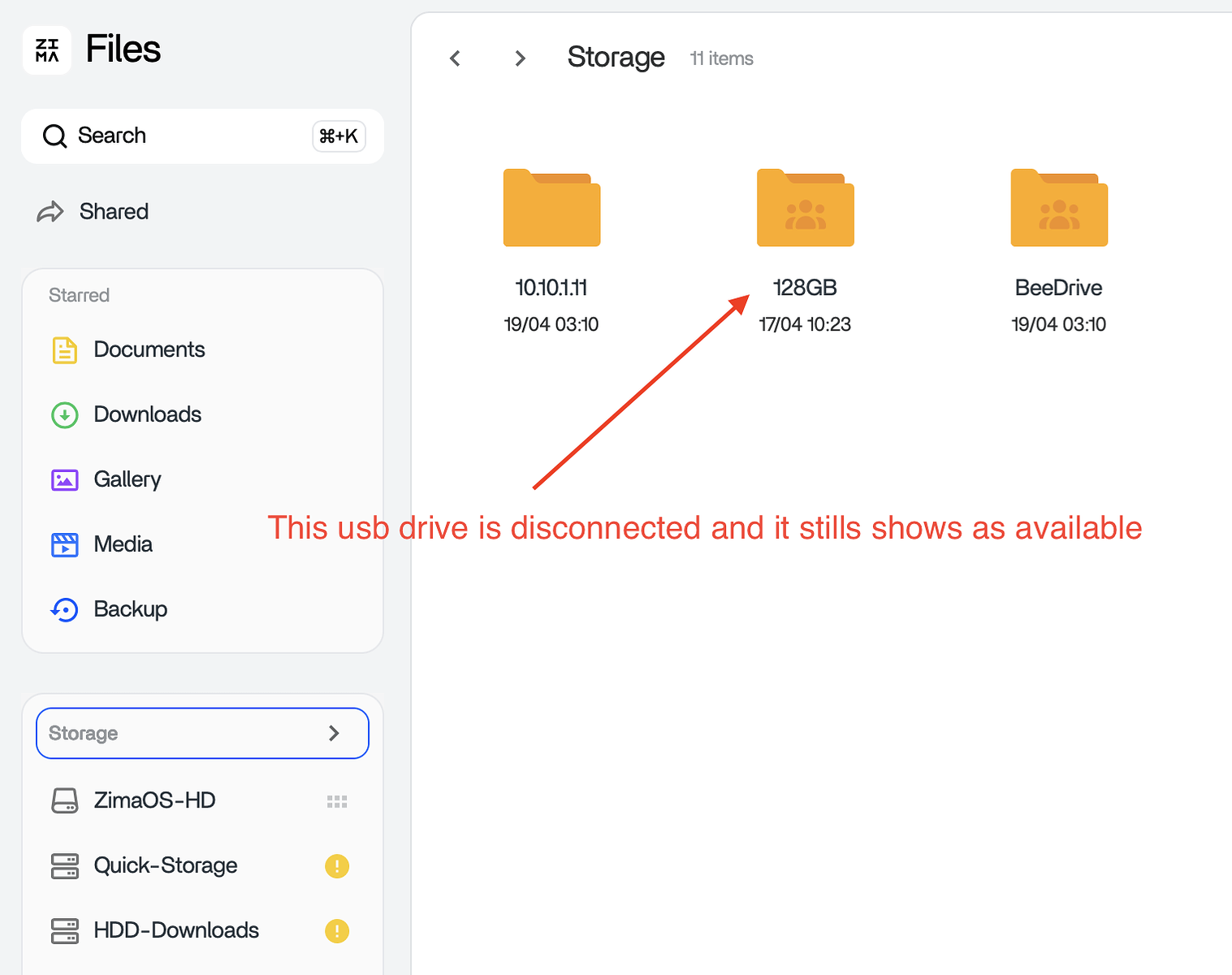Open Documents in Starred list
Viewport: 1232px width, 975px height.
tap(149, 349)
